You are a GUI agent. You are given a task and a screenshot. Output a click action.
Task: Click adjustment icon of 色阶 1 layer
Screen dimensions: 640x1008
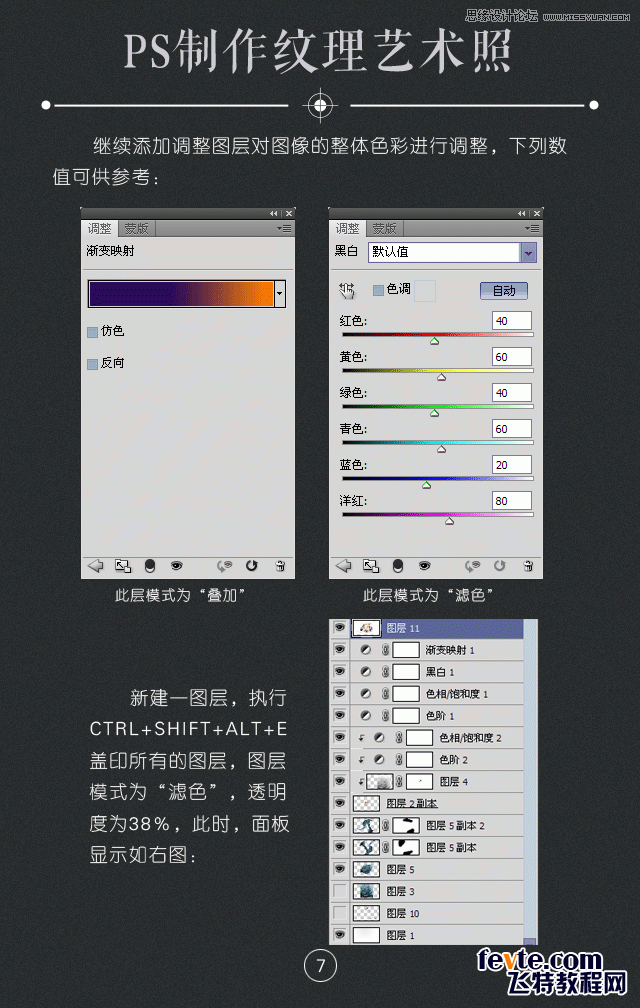366,716
